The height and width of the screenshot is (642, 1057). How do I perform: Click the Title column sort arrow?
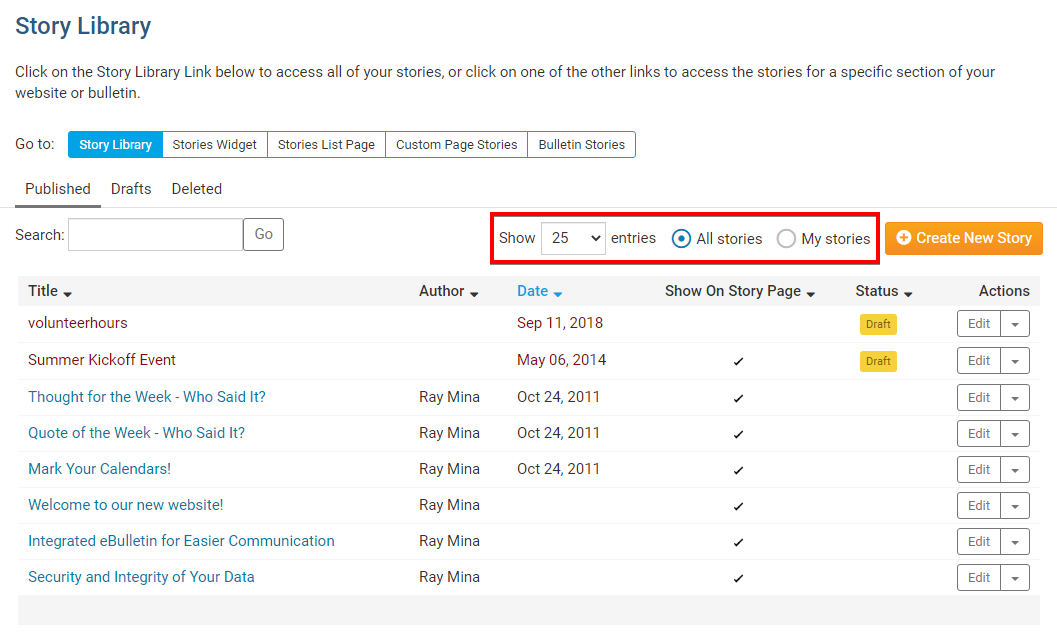(68, 293)
